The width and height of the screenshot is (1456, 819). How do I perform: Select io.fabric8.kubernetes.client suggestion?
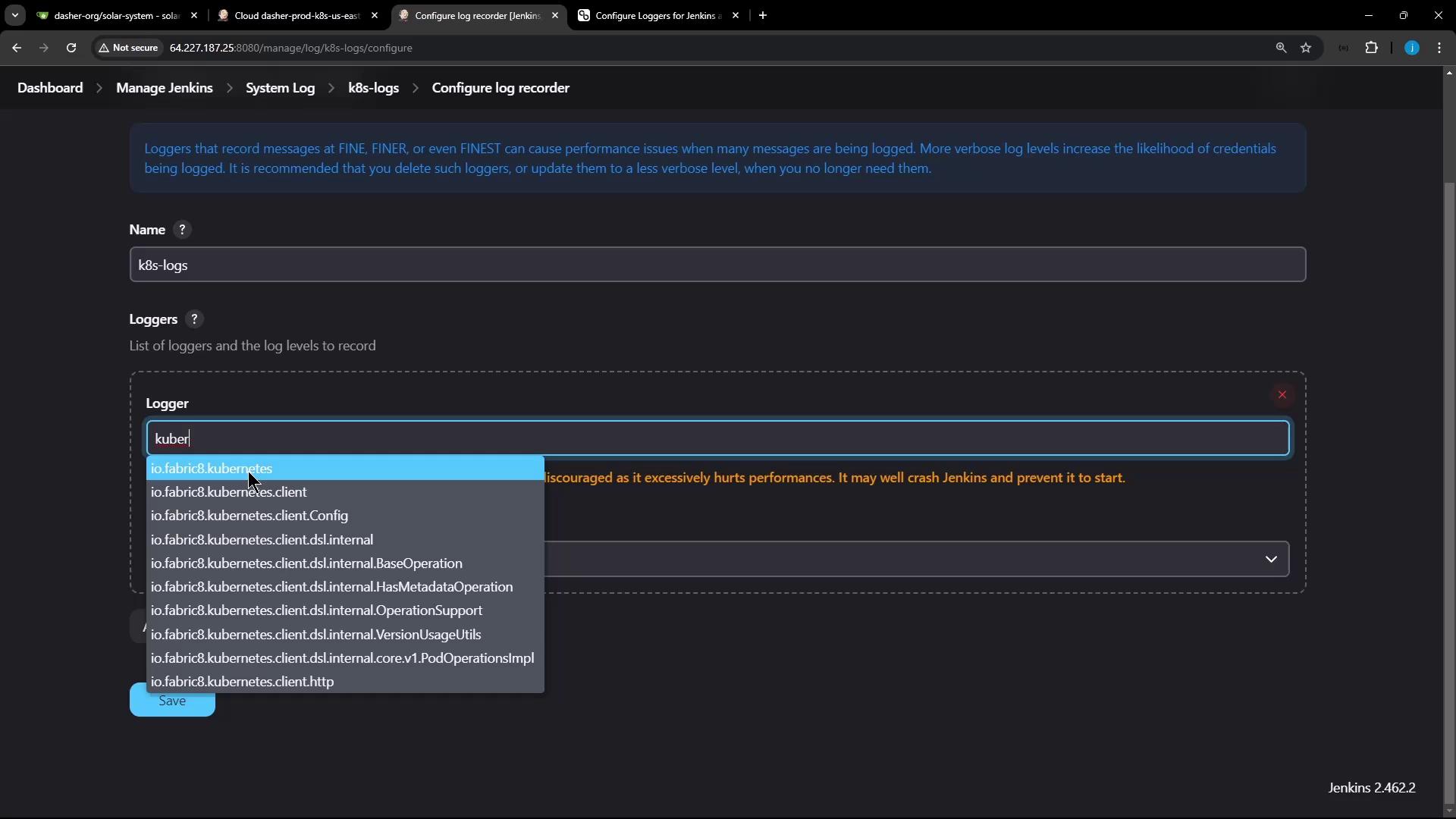[229, 492]
